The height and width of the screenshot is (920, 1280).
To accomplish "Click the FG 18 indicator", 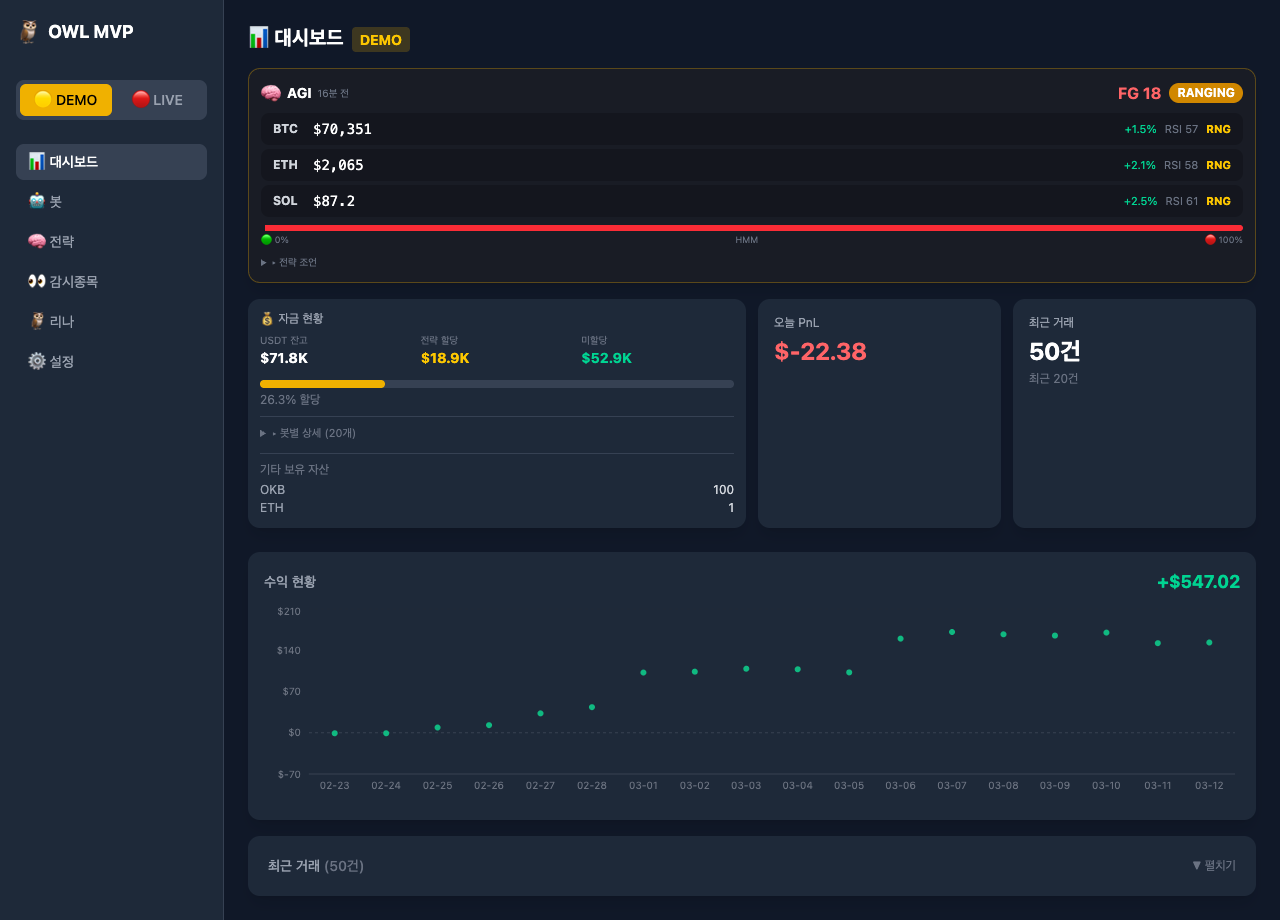I will pyautogui.click(x=1139, y=92).
